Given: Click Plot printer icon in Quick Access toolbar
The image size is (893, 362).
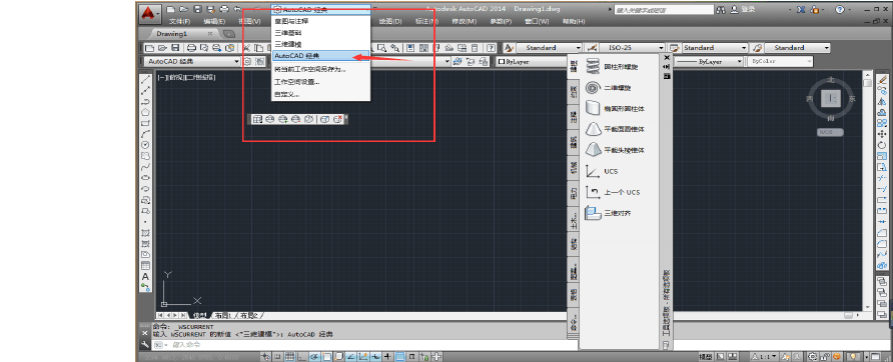Looking at the screenshot, I should [224, 10].
